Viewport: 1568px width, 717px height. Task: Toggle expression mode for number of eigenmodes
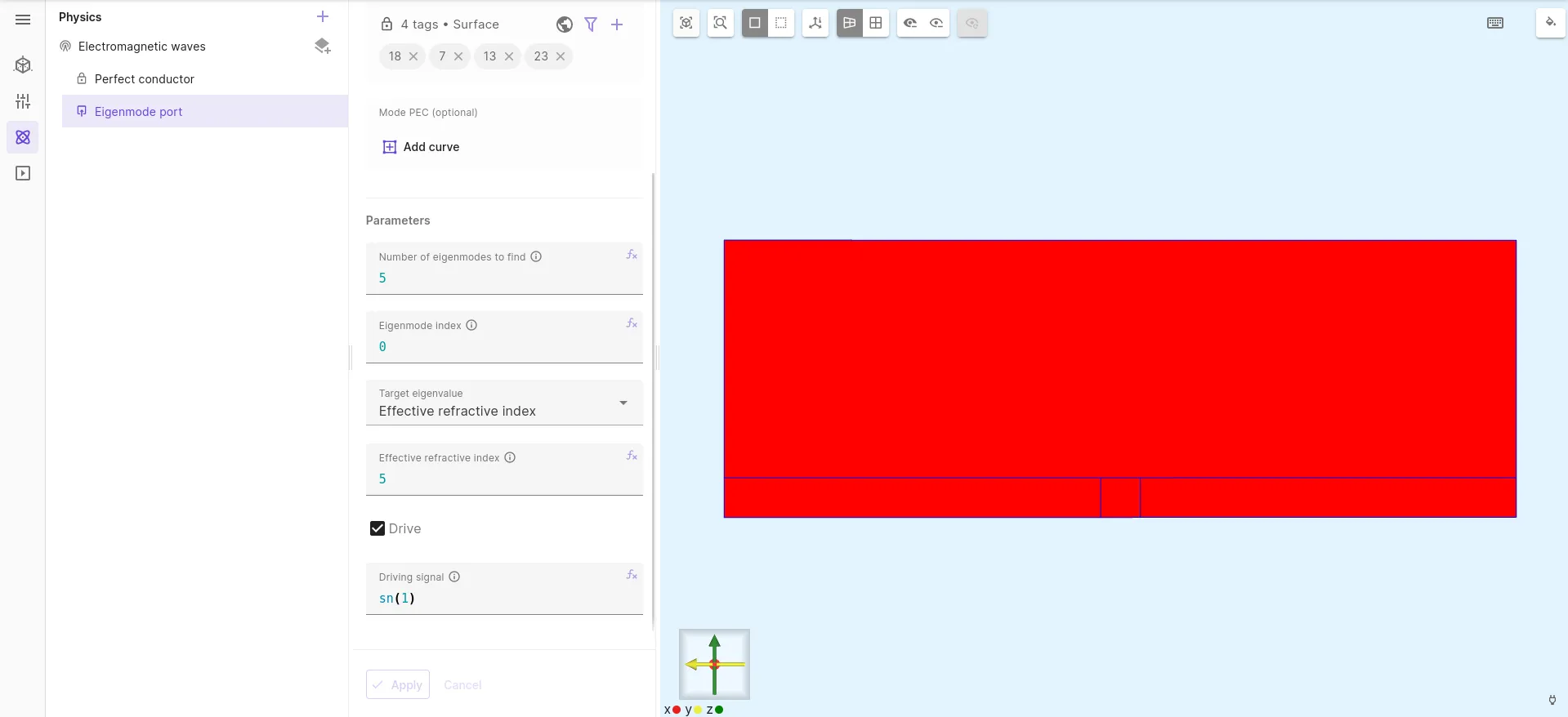click(632, 255)
